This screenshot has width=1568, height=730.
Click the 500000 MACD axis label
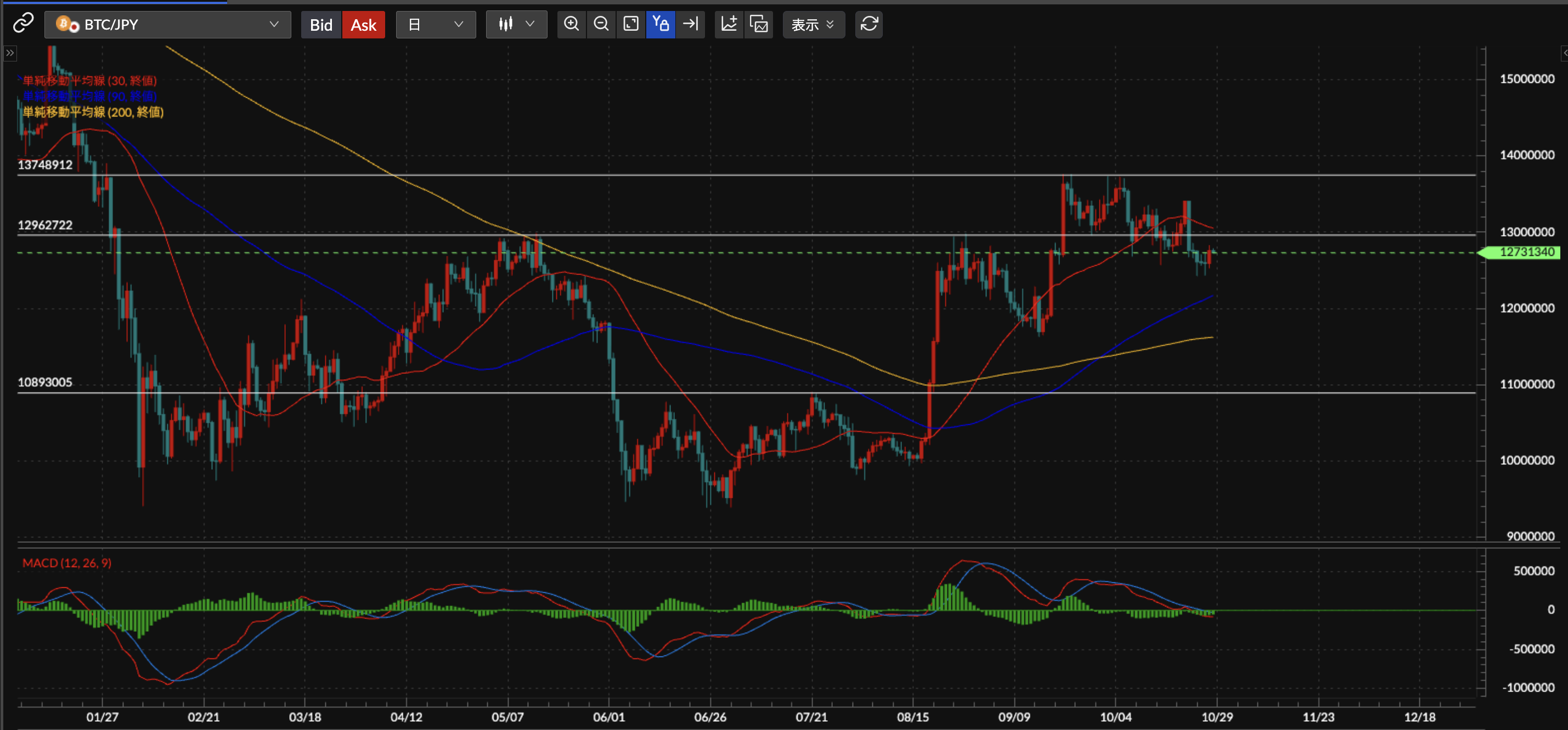pyautogui.click(x=1534, y=570)
